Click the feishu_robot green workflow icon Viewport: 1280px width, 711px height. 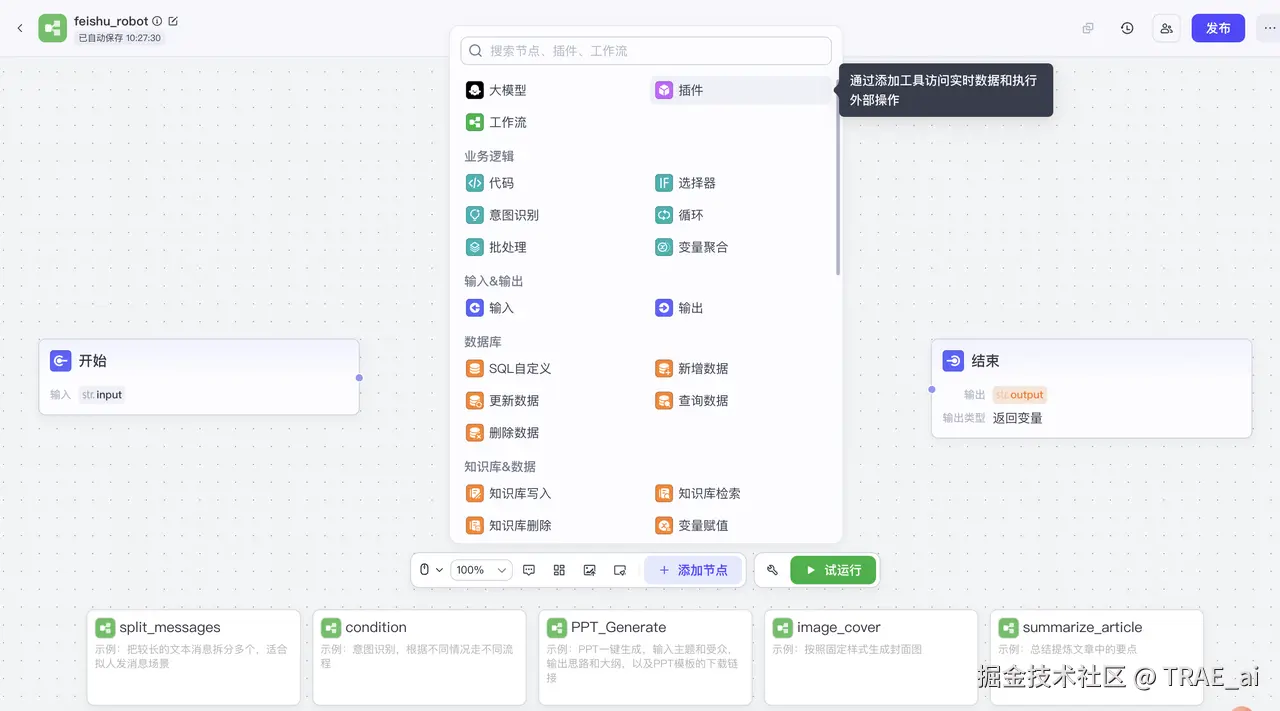click(53, 28)
